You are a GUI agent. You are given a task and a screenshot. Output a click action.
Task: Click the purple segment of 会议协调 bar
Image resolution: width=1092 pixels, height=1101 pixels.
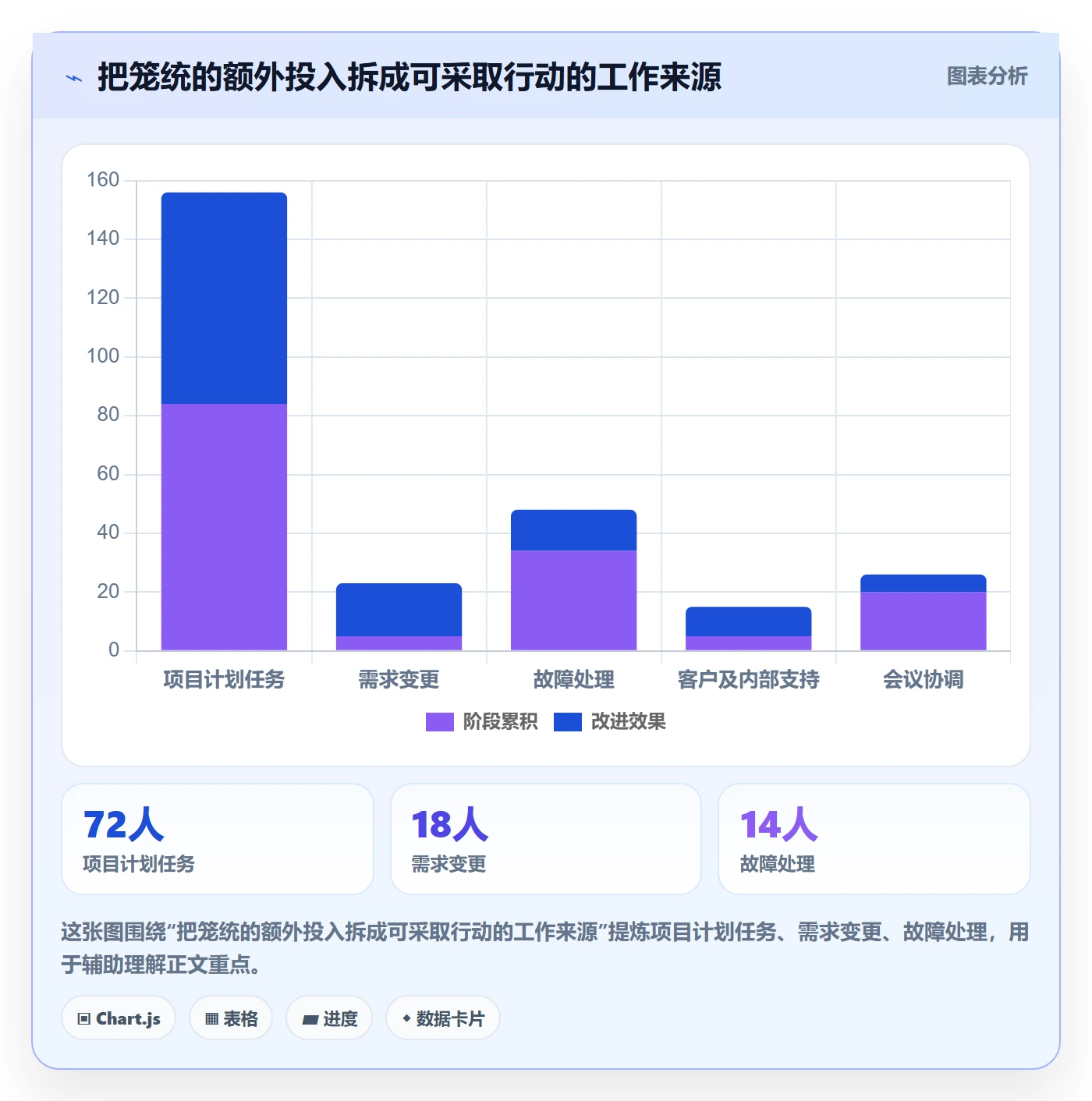pos(923,621)
